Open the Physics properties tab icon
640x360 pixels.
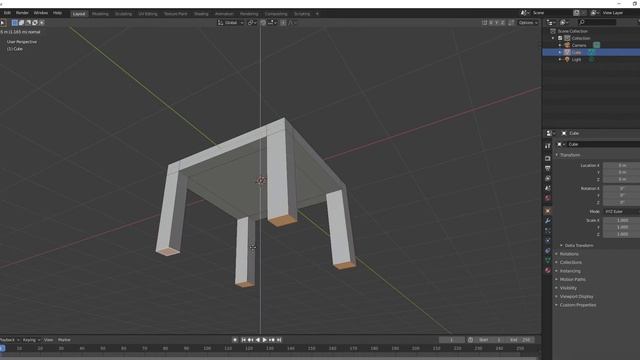point(548,240)
